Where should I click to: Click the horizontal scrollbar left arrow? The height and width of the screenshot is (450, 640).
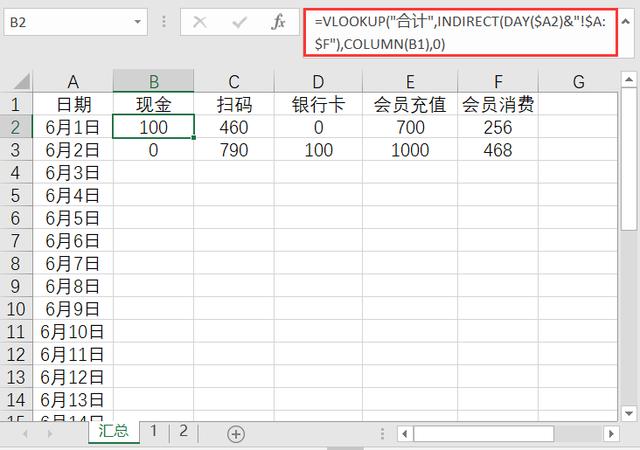[x=405, y=433]
